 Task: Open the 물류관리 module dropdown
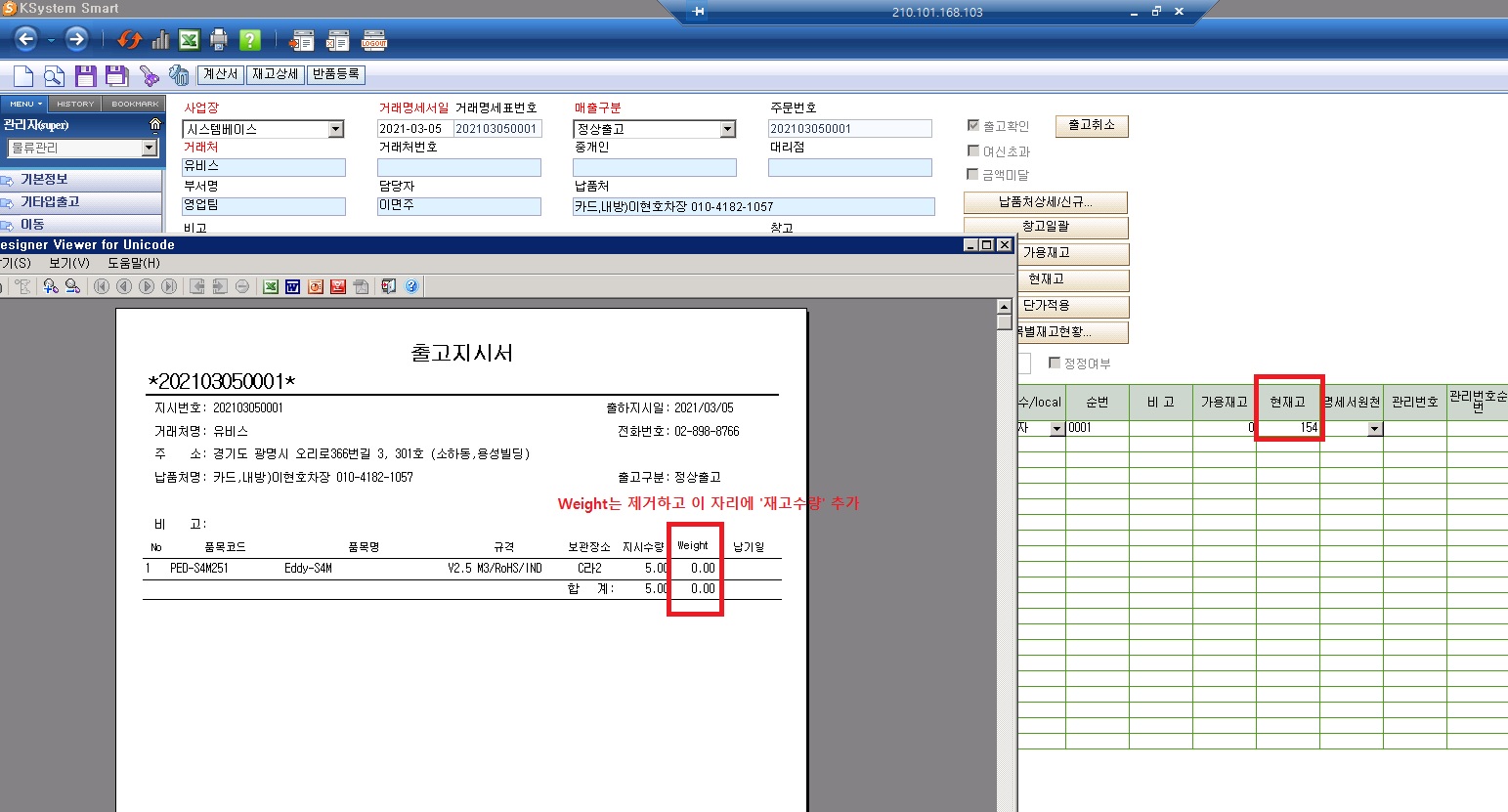point(150,148)
